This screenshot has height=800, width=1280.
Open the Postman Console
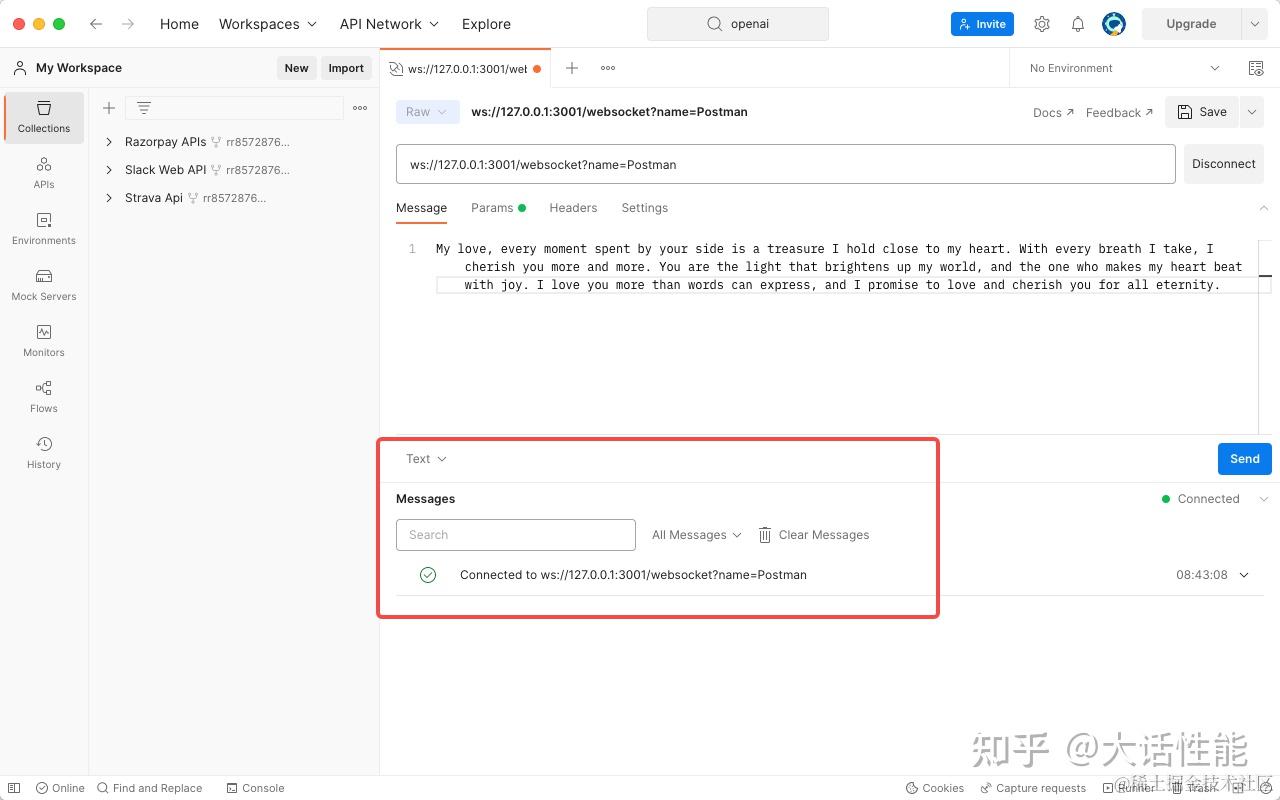pos(255,787)
